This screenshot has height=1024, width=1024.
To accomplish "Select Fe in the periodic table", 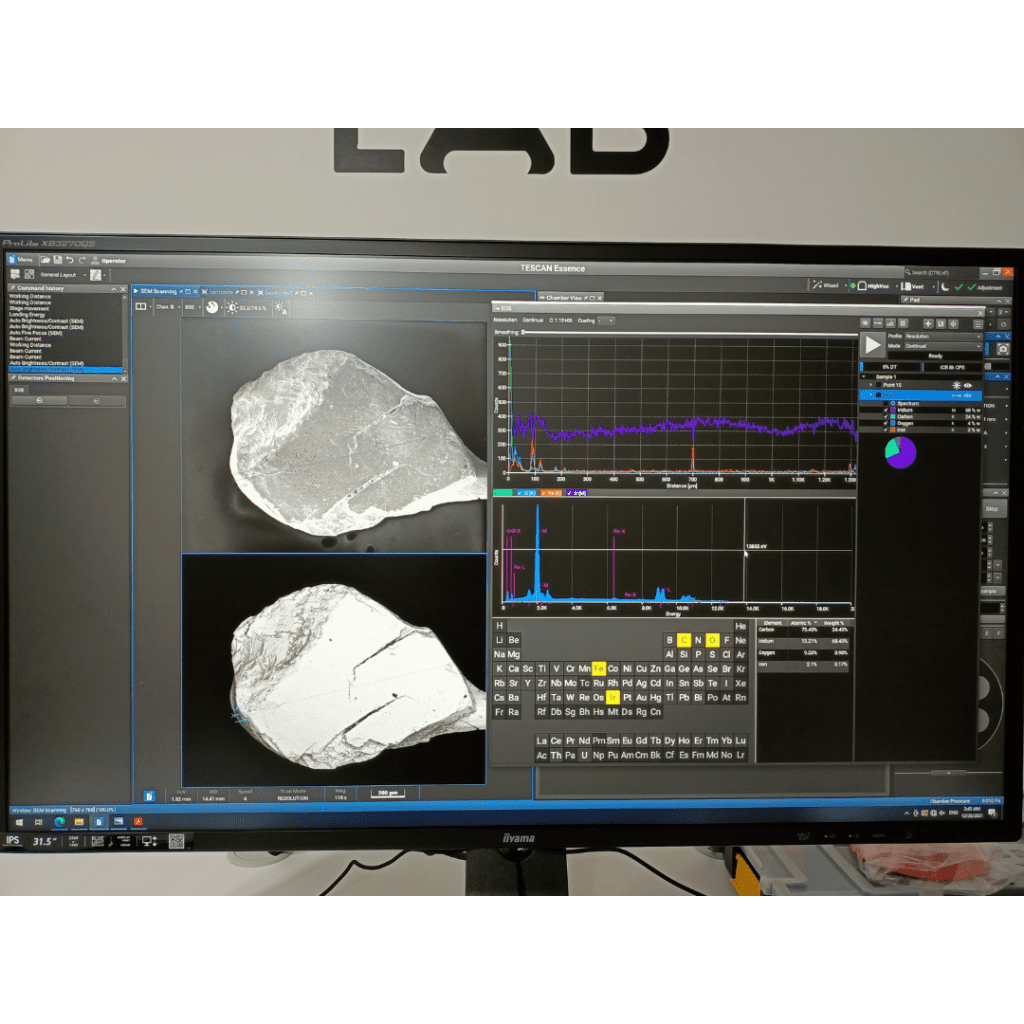I will [x=599, y=669].
